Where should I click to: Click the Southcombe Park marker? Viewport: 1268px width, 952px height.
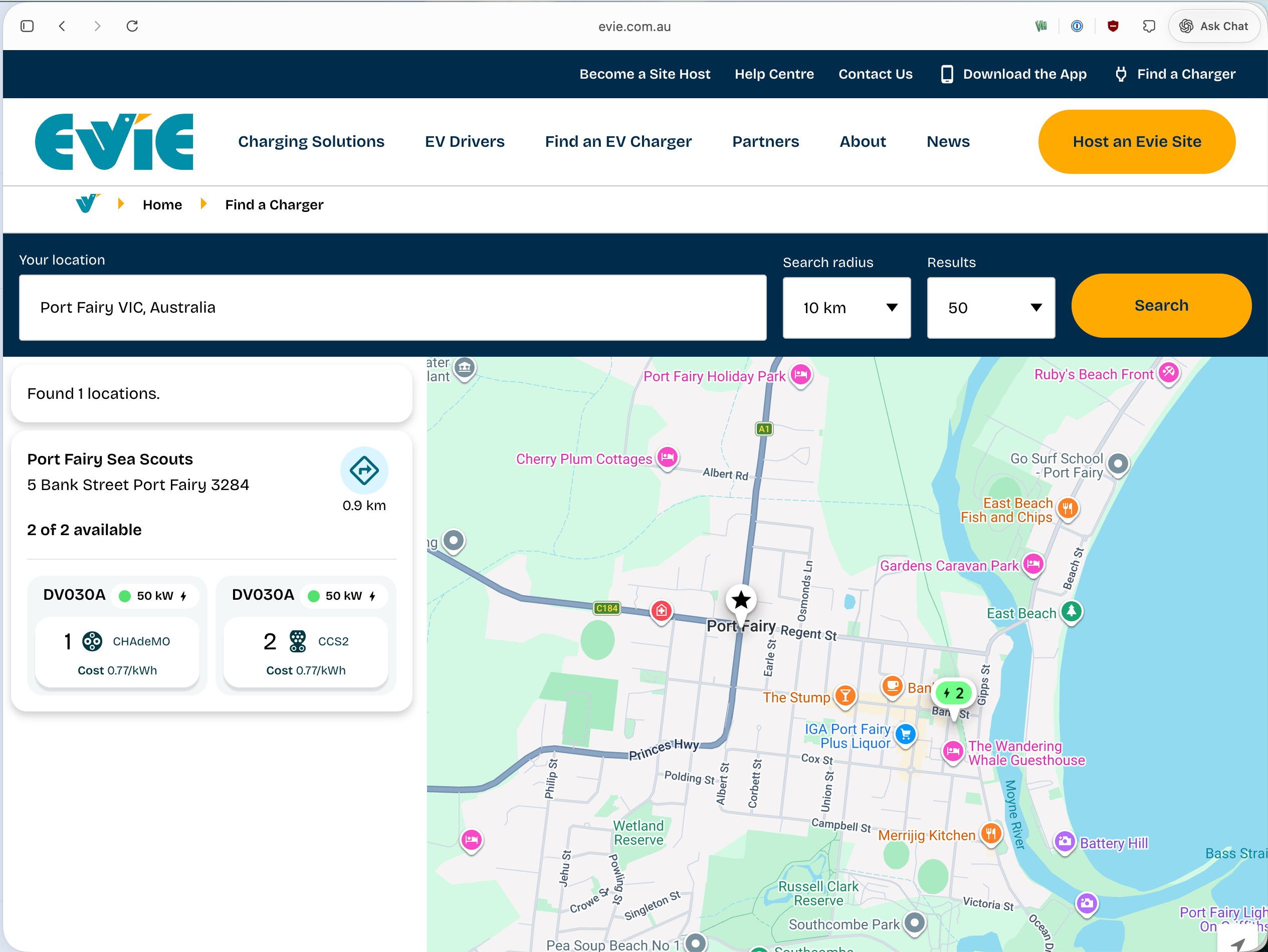pos(915,923)
